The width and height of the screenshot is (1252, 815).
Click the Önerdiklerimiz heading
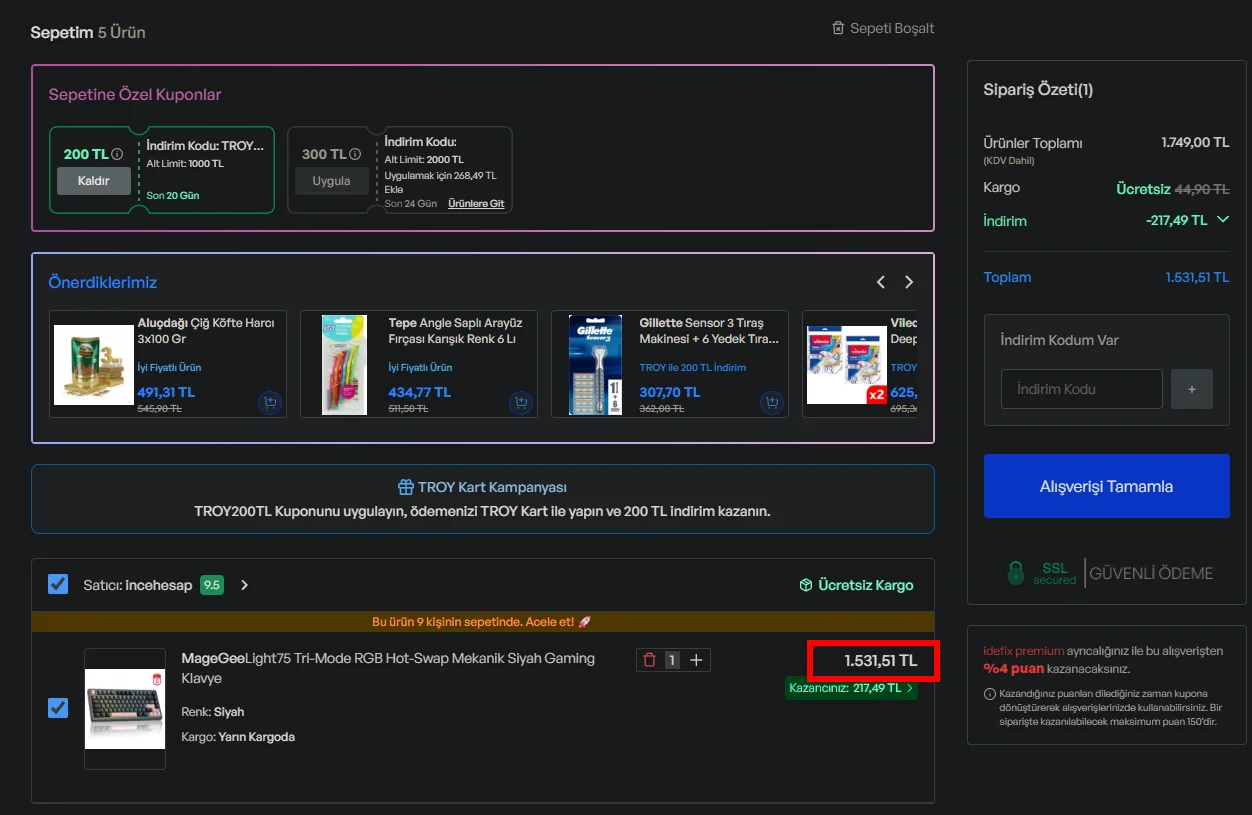click(103, 282)
